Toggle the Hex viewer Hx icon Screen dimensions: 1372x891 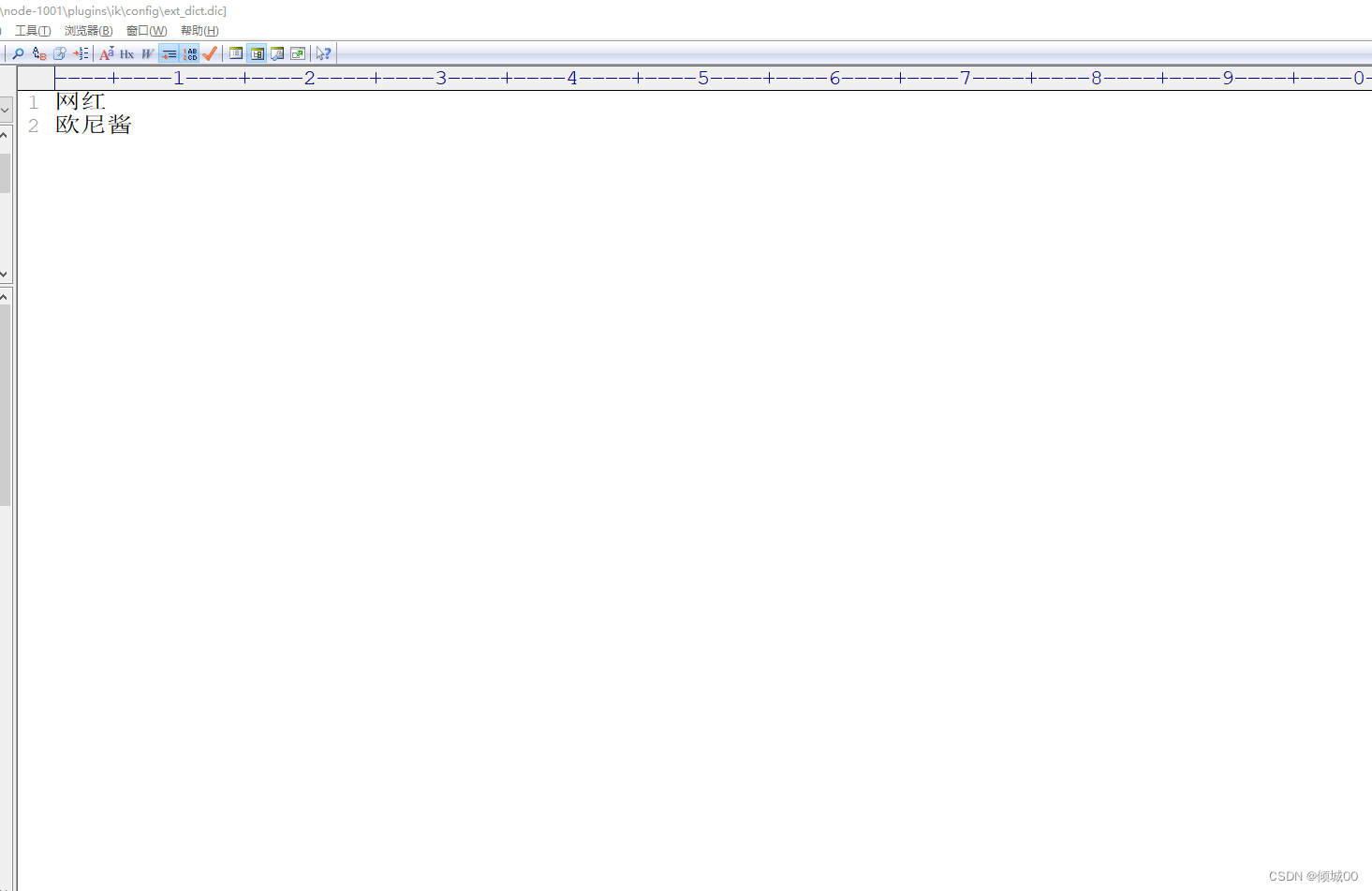127,53
